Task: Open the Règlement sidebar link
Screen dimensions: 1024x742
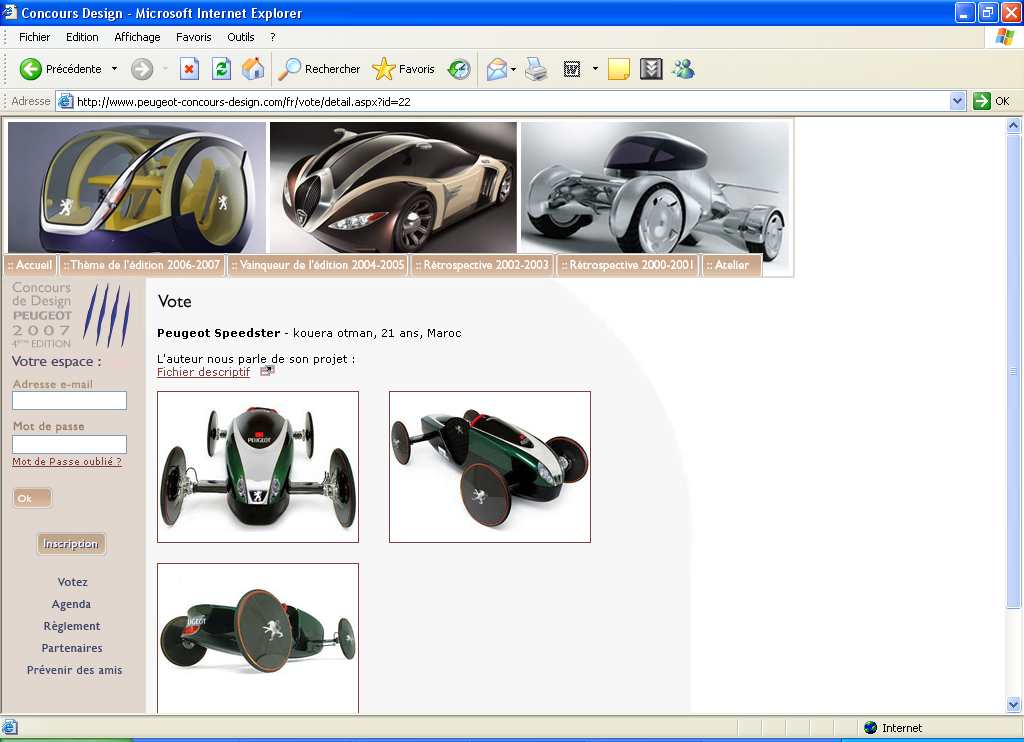Action: (72, 626)
